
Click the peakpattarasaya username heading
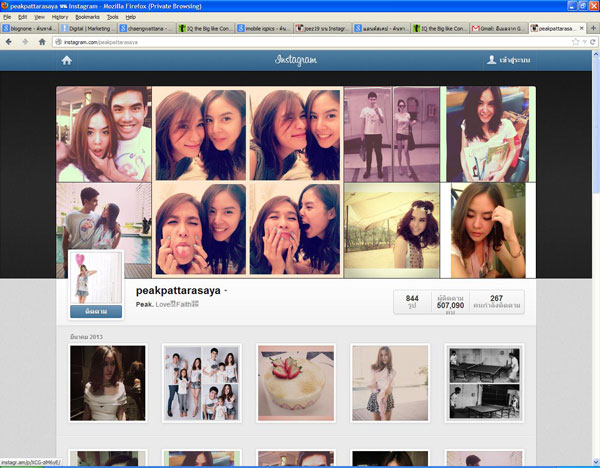point(178,290)
